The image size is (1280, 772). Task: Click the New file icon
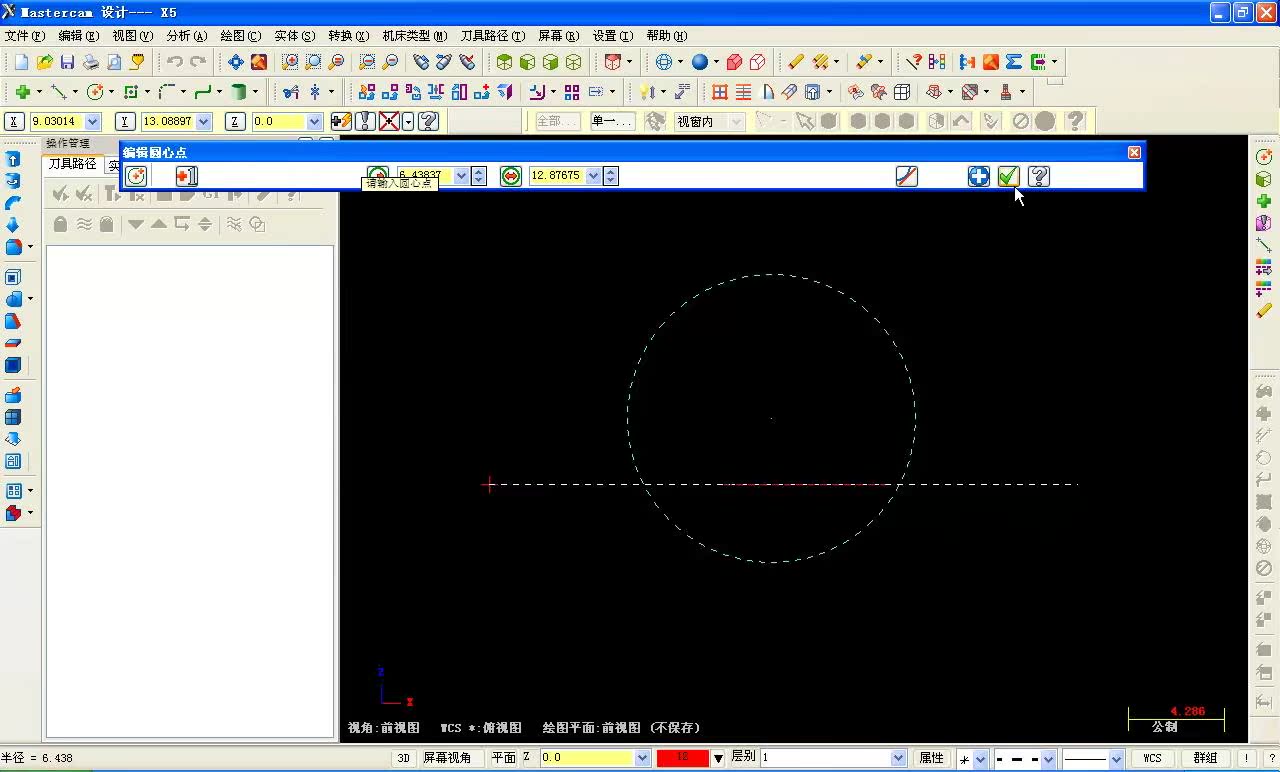click(x=21, y=62)
